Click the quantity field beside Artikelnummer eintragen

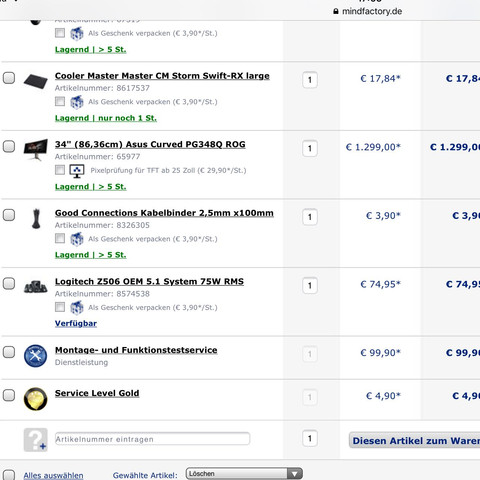(x=310, y=438)
